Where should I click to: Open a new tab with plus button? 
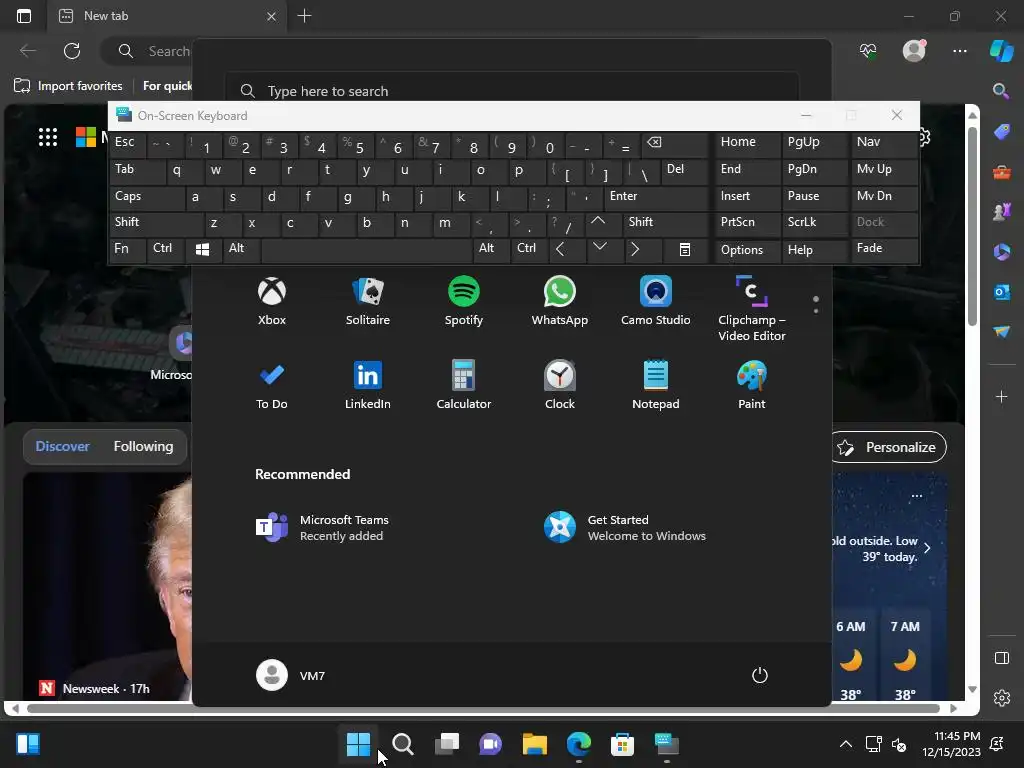click(304, 16)
